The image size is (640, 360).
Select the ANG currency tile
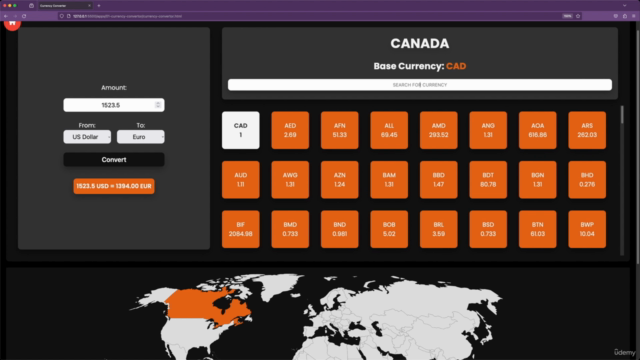click(488, 130)
